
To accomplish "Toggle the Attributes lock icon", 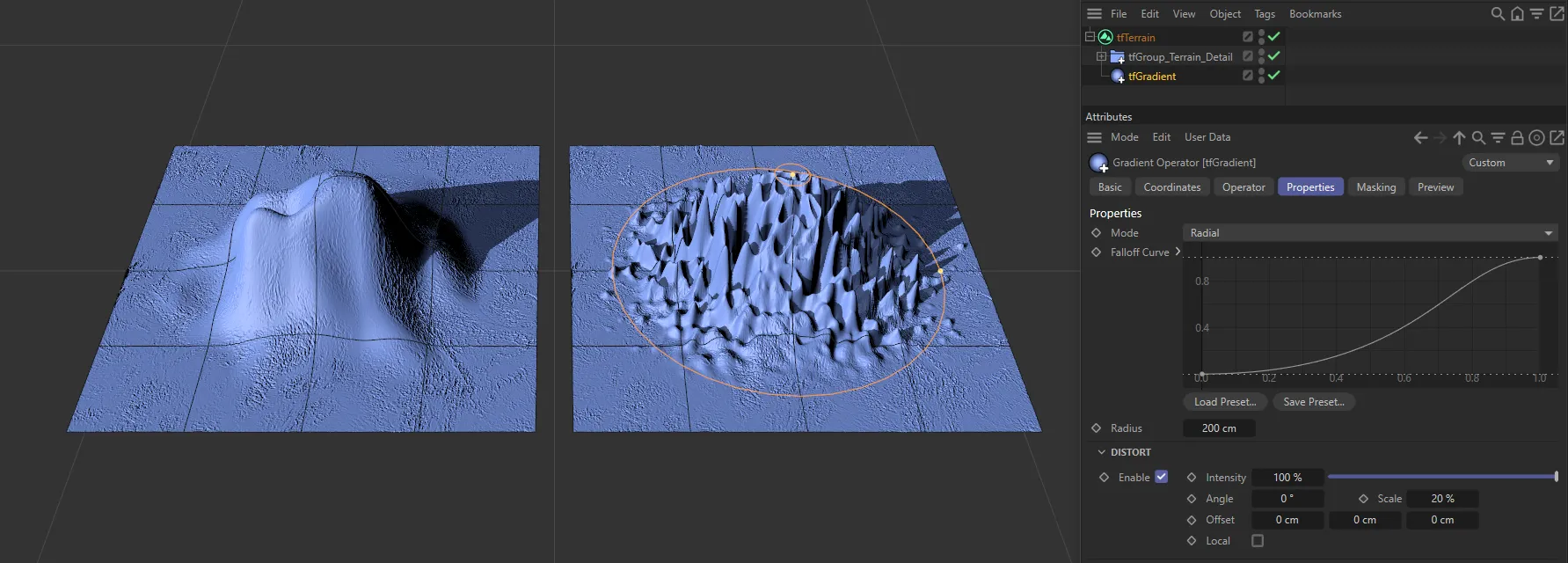I will pyautogui.click(x=1517, y=138).
